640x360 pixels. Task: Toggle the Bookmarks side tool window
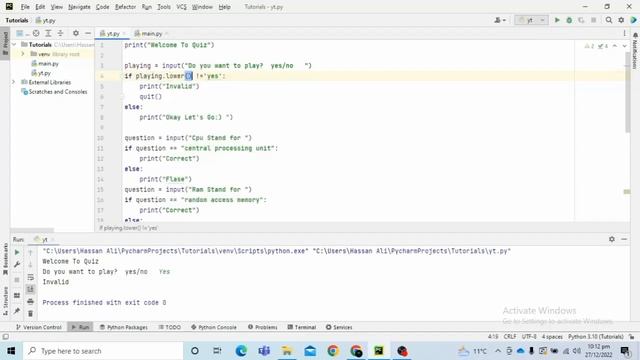coord(5,260)
